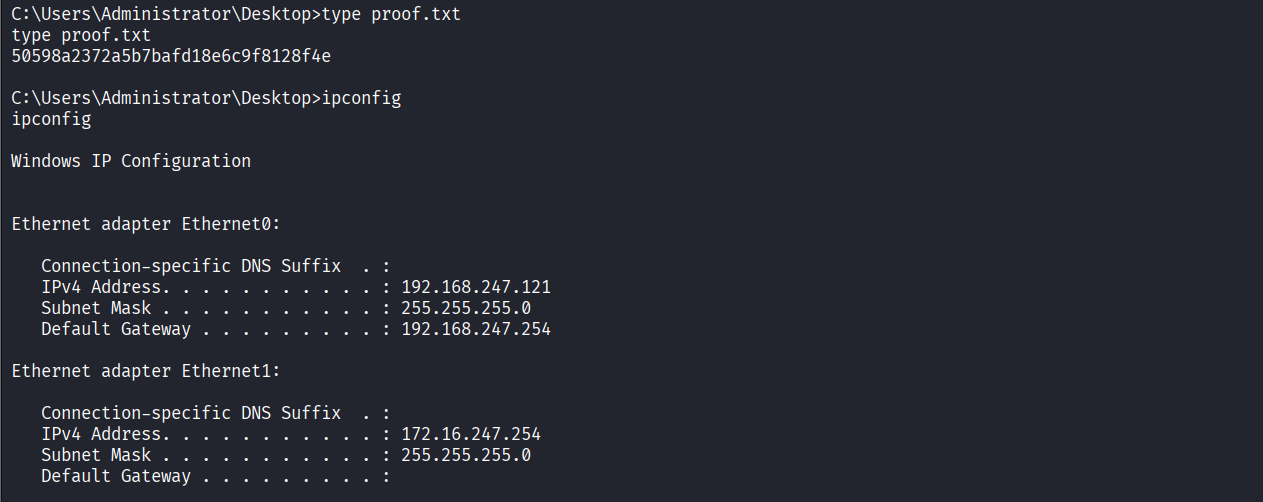
Task: Click the Ethernet0 subnet mask value 255.255.255.0
Action: click(466, 308)
